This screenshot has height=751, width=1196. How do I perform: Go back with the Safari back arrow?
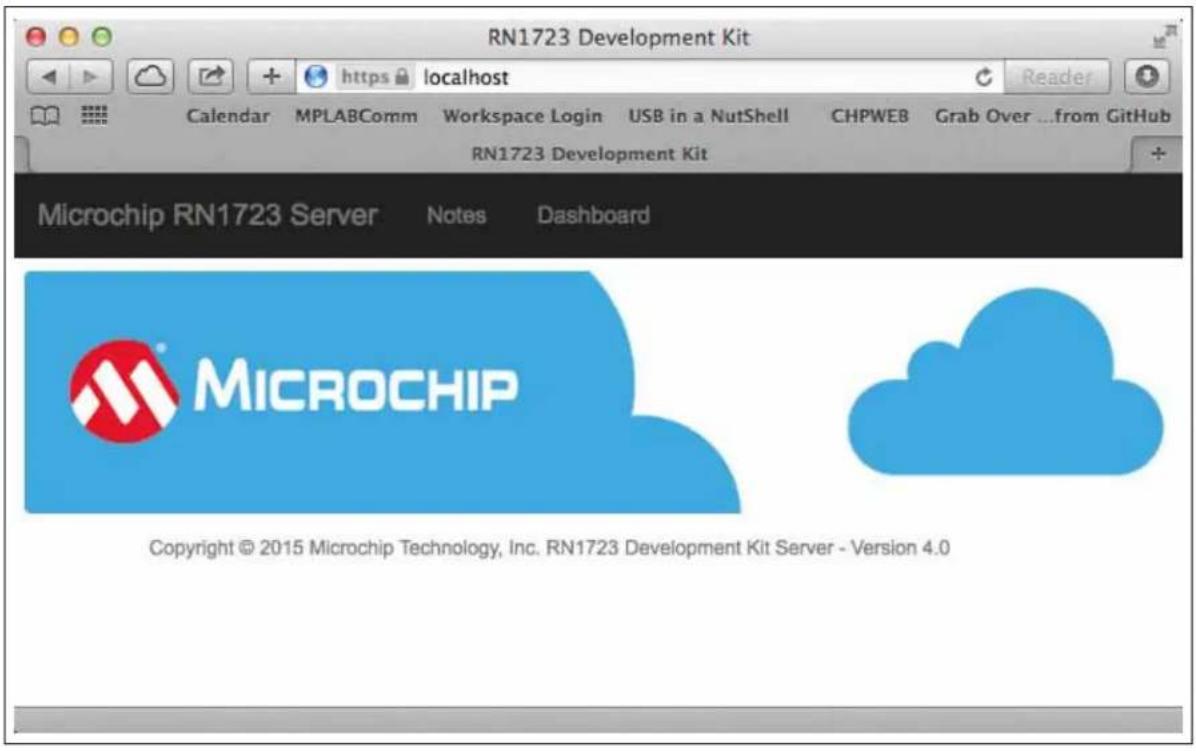click(x=50, y=77)
